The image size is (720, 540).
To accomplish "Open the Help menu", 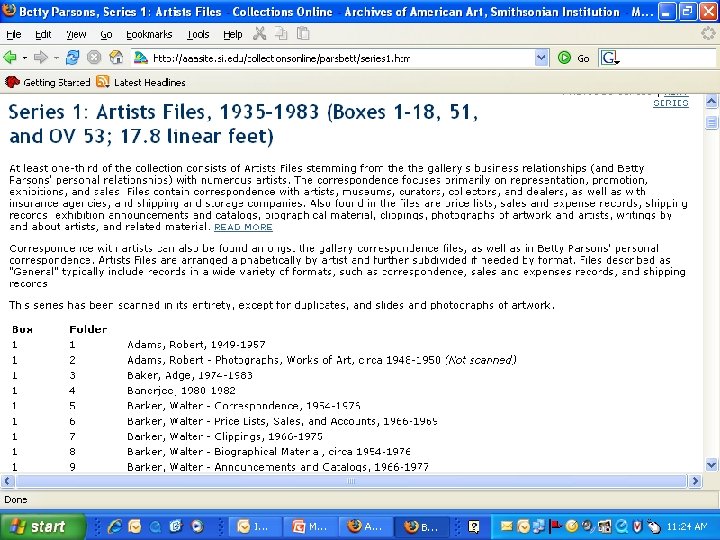I will click(x=233, y=34).
